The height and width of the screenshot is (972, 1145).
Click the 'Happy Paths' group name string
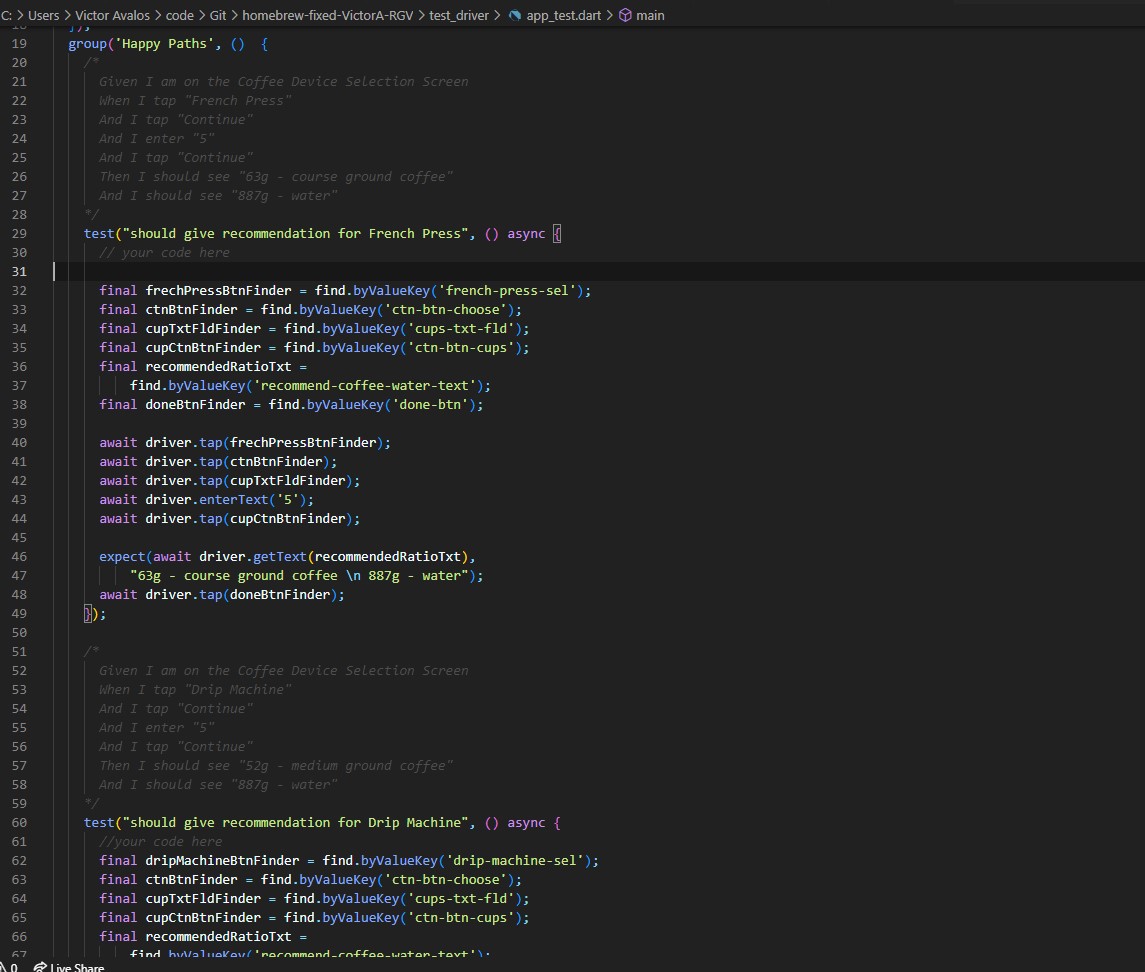tap(165, 44)
